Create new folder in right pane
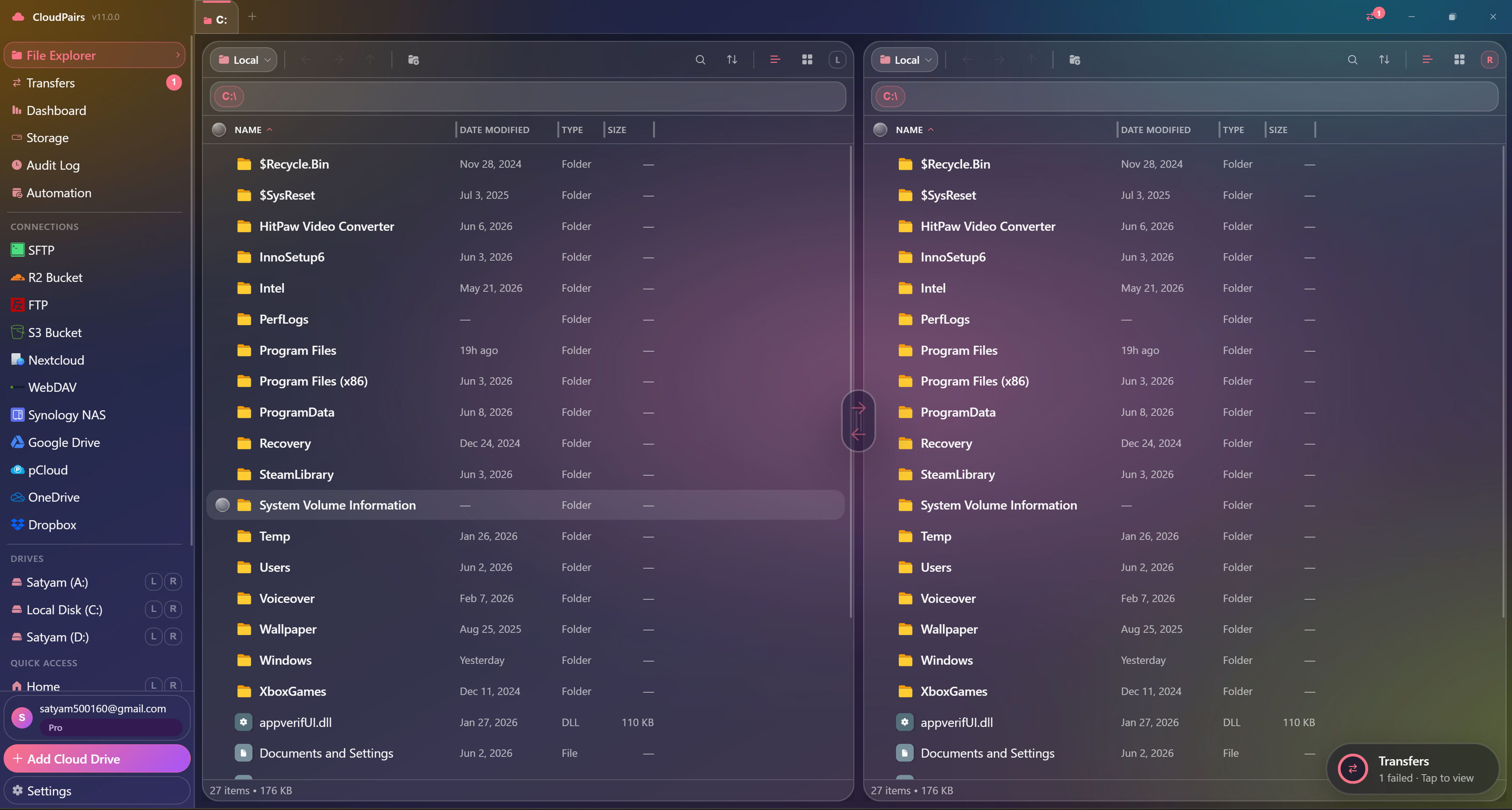 [x=1075, y=60]
